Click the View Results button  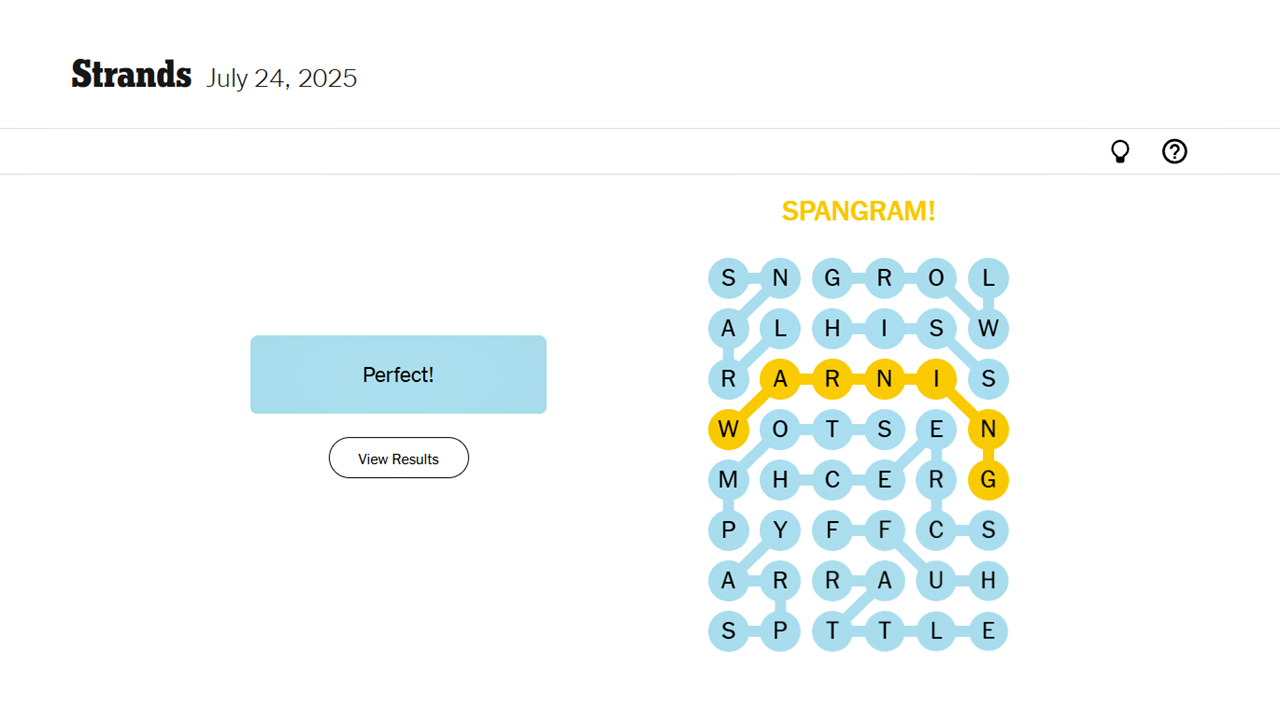[398, 458]
